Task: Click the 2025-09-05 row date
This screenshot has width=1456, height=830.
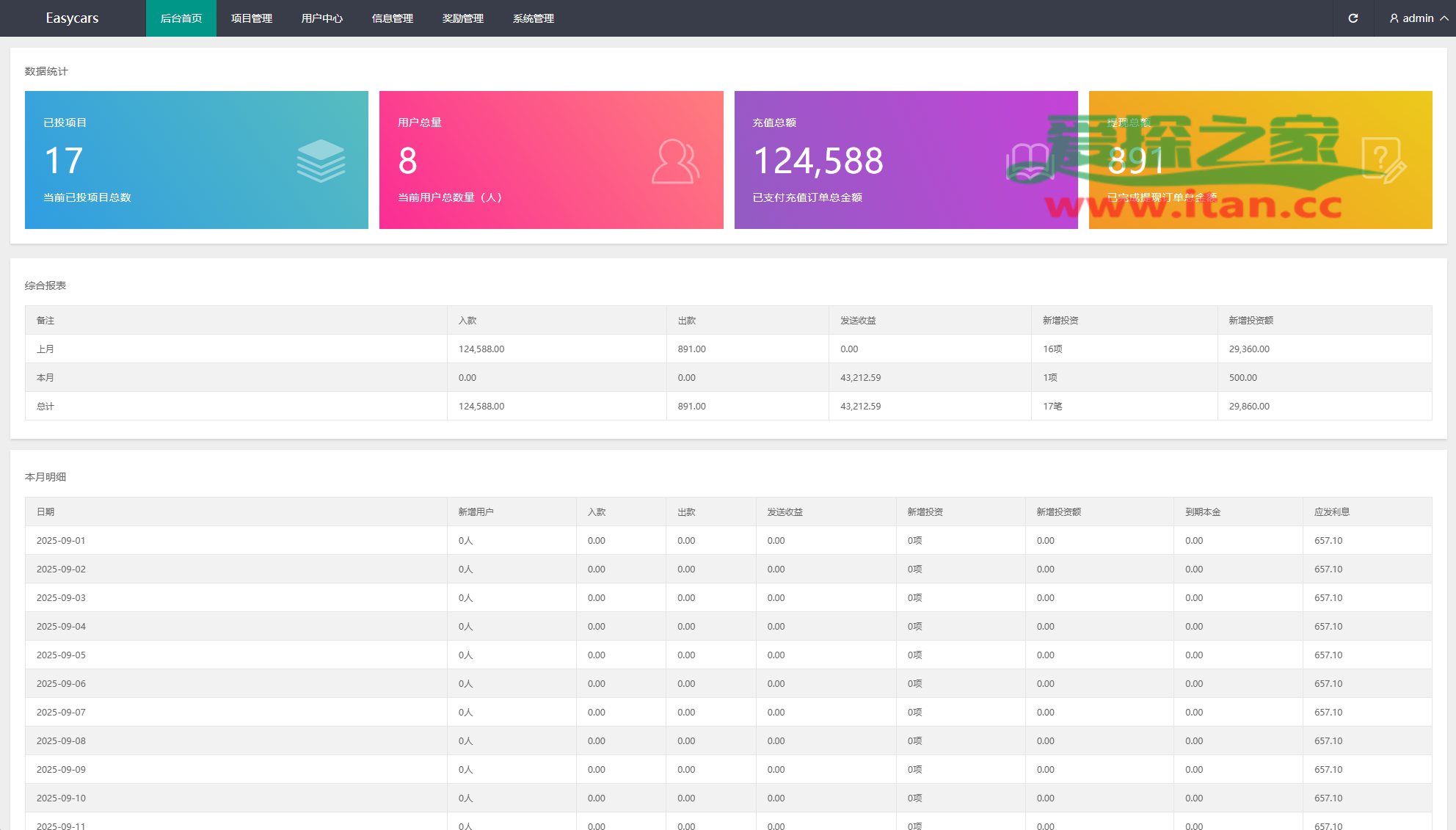Action: click(61, 655)
